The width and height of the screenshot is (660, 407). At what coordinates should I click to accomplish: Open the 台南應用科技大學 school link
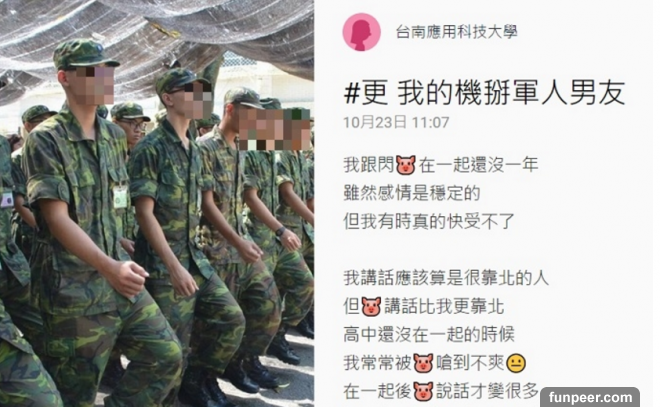click(456, 32)
